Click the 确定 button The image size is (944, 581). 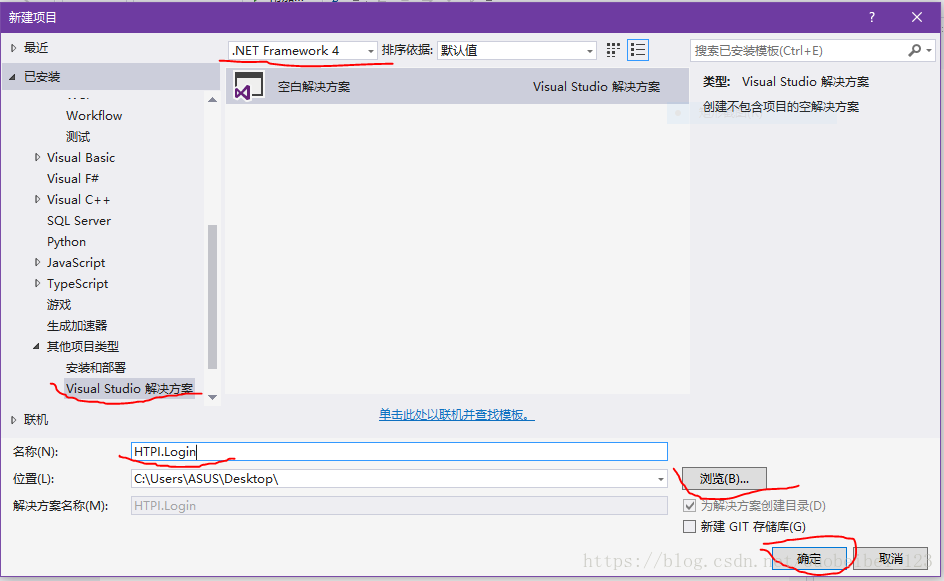coord(809,559)
